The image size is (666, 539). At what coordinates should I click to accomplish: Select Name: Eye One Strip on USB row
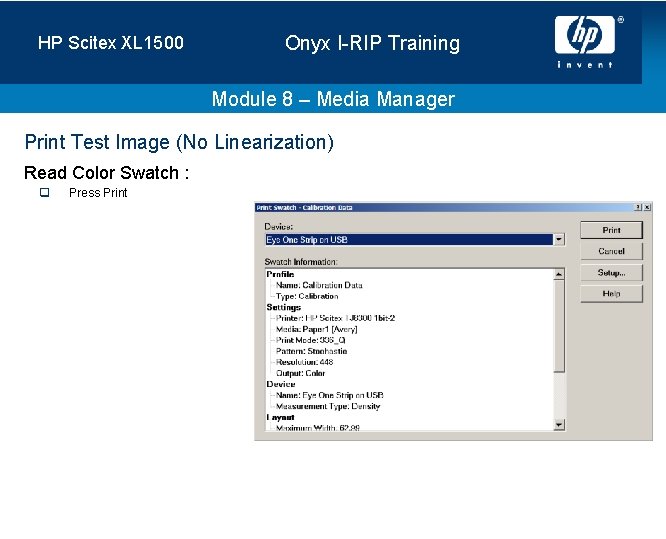point(330,395)
